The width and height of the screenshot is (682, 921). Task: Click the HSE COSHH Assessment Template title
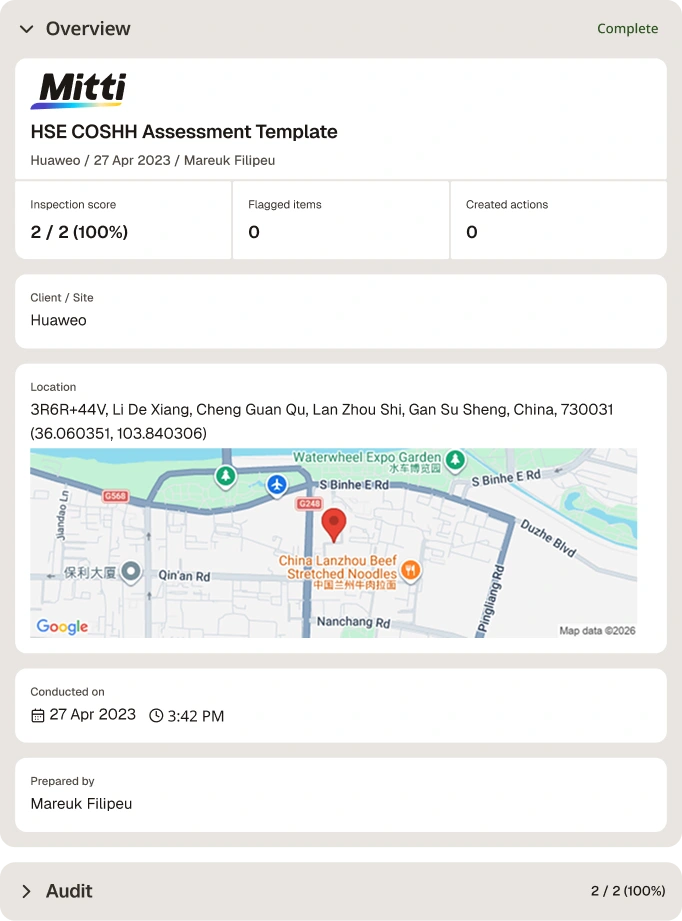pyautogui.click(x=184, y=132)
